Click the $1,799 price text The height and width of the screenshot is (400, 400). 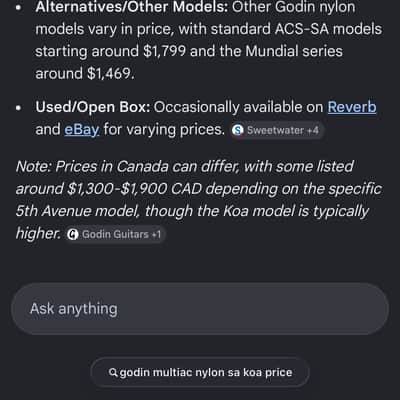pos(164,51)
